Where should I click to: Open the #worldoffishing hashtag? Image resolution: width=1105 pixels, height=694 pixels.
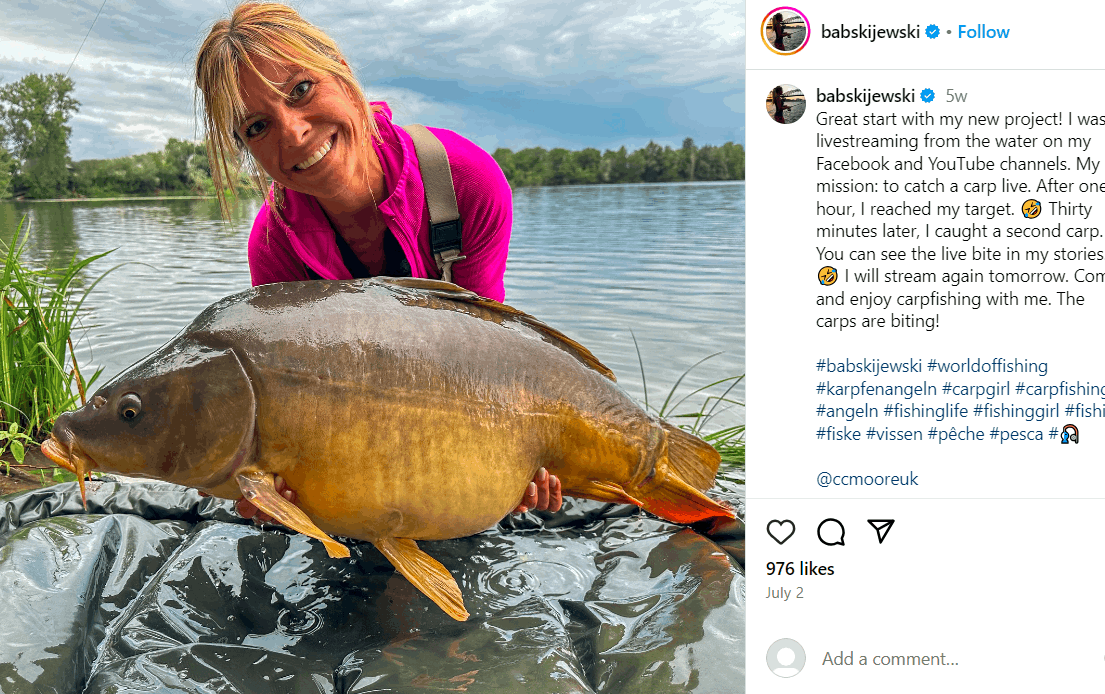(x=987, y=366)
